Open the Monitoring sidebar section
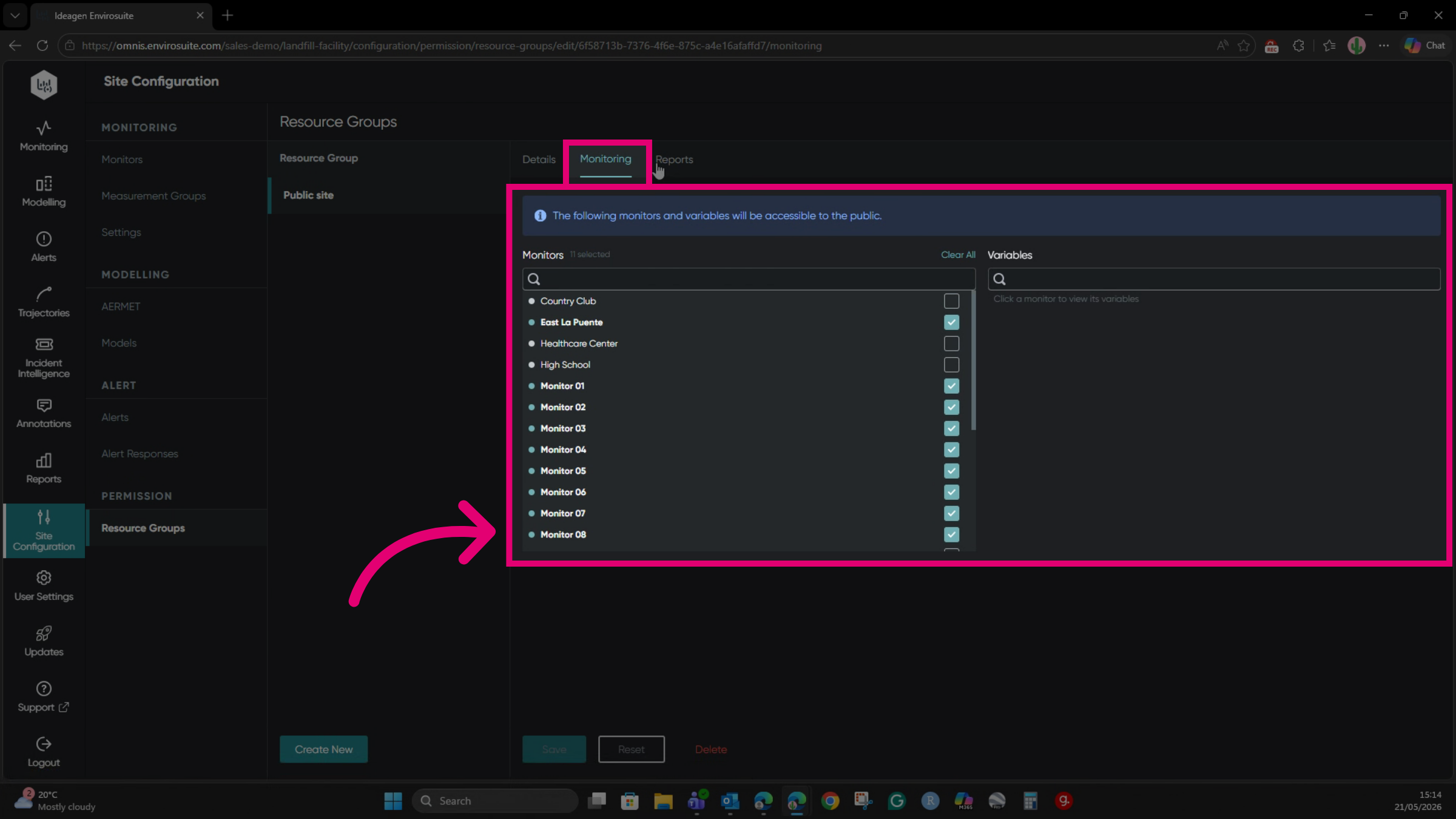Viewport: 1456px width, 819px height. (44, 136)
